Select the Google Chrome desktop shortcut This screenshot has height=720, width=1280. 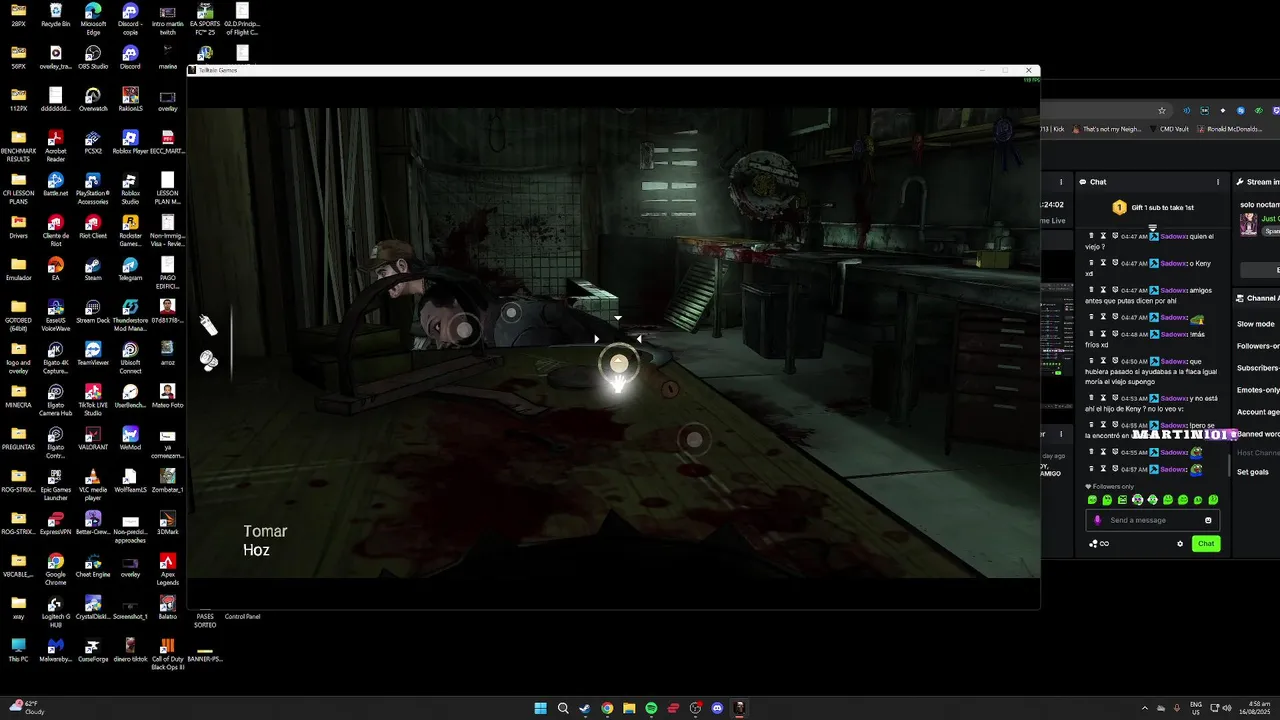click(56, 569)
